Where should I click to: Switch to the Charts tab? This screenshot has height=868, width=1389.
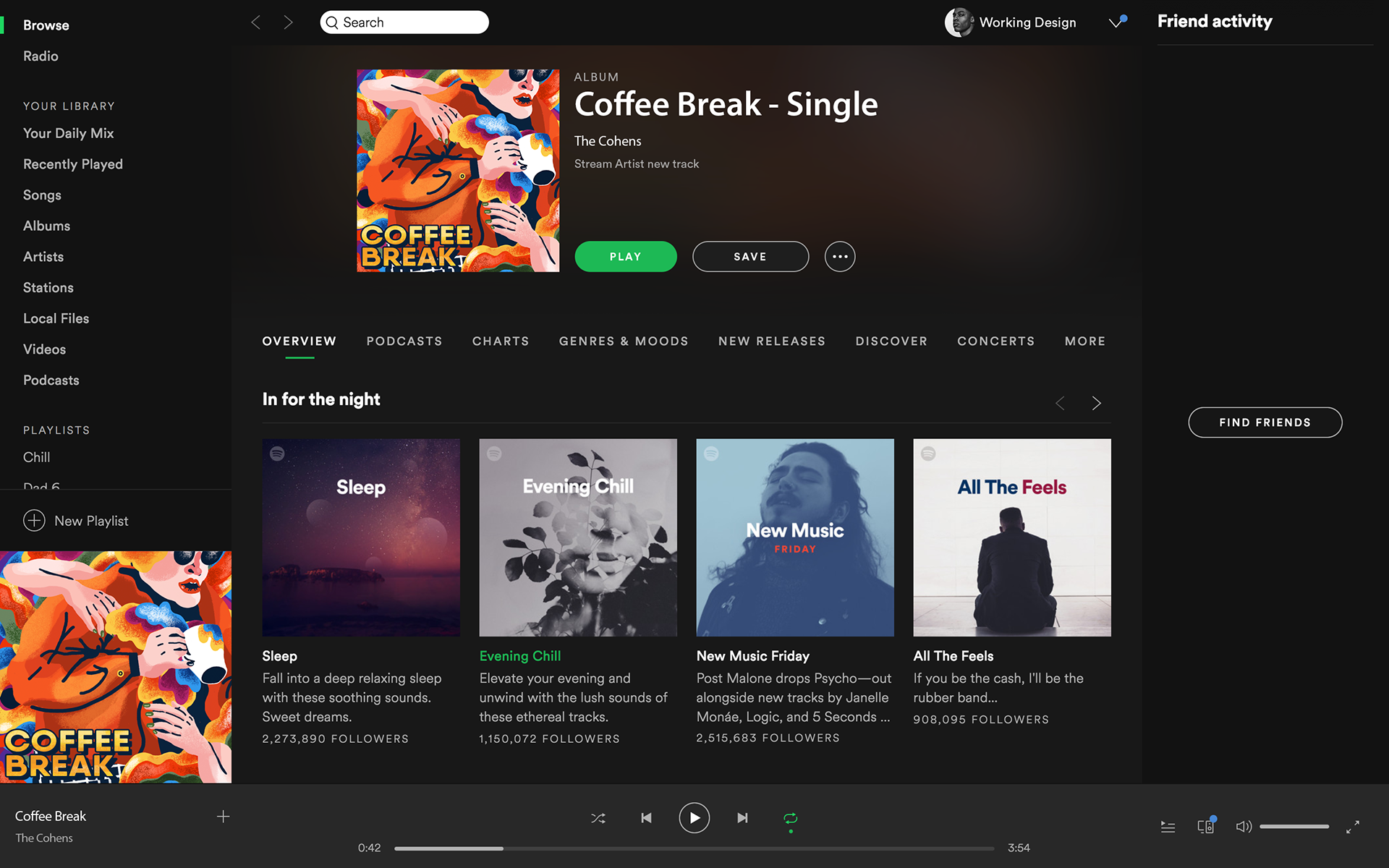[501, 341]
